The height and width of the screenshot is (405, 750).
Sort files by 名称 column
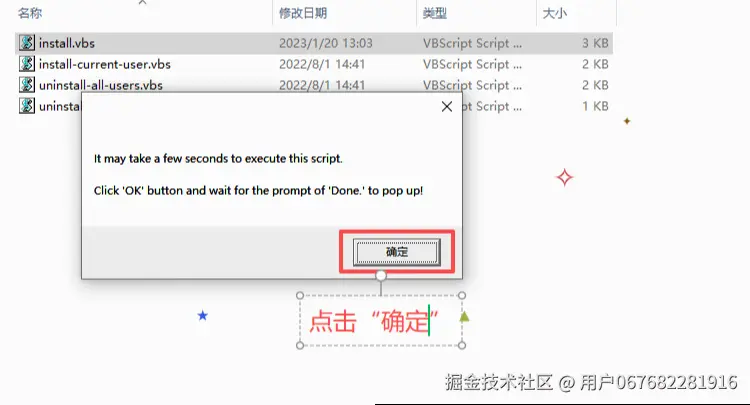(30, 13)
